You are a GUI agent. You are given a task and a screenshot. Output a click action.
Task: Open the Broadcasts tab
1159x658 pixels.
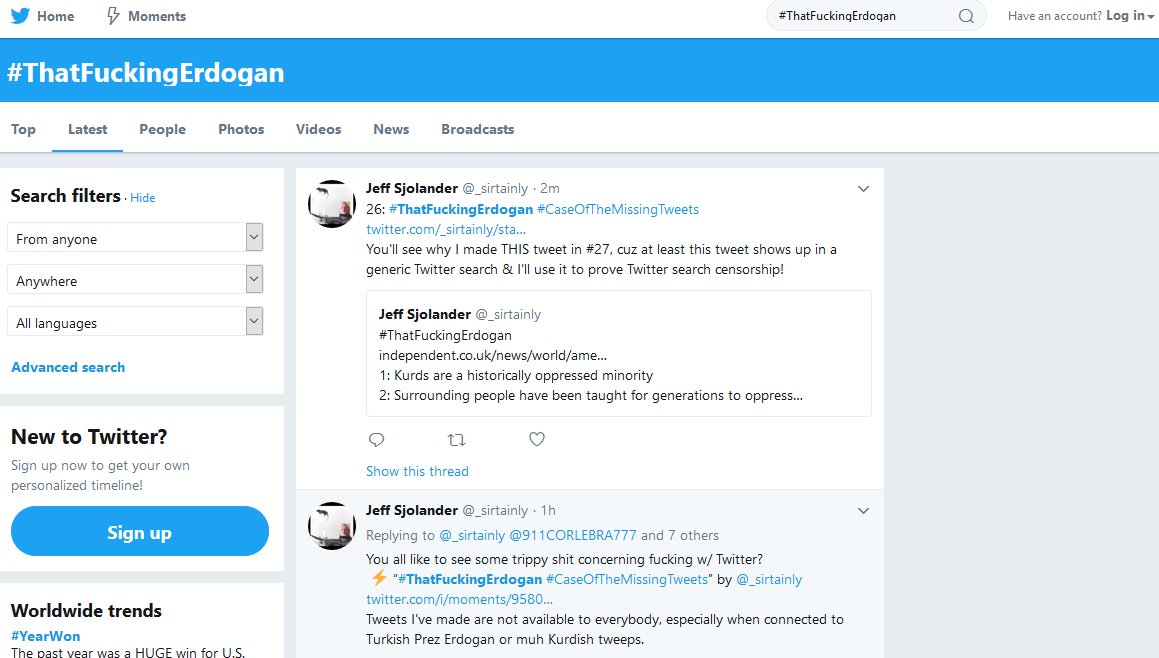(477, 129)
